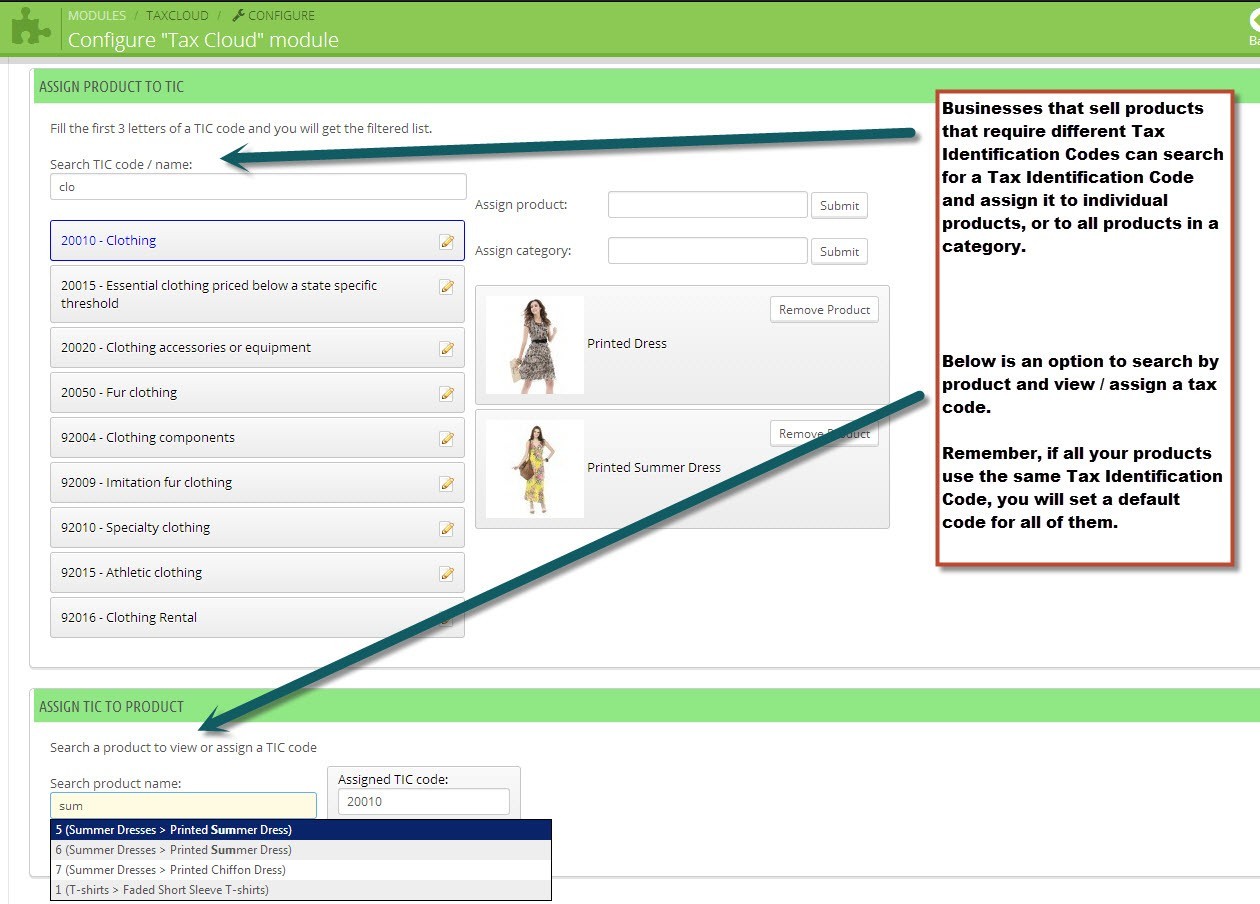Remove the Printed Summer Dress product
The image size is (1260, 904).
(x=825, y=434)
